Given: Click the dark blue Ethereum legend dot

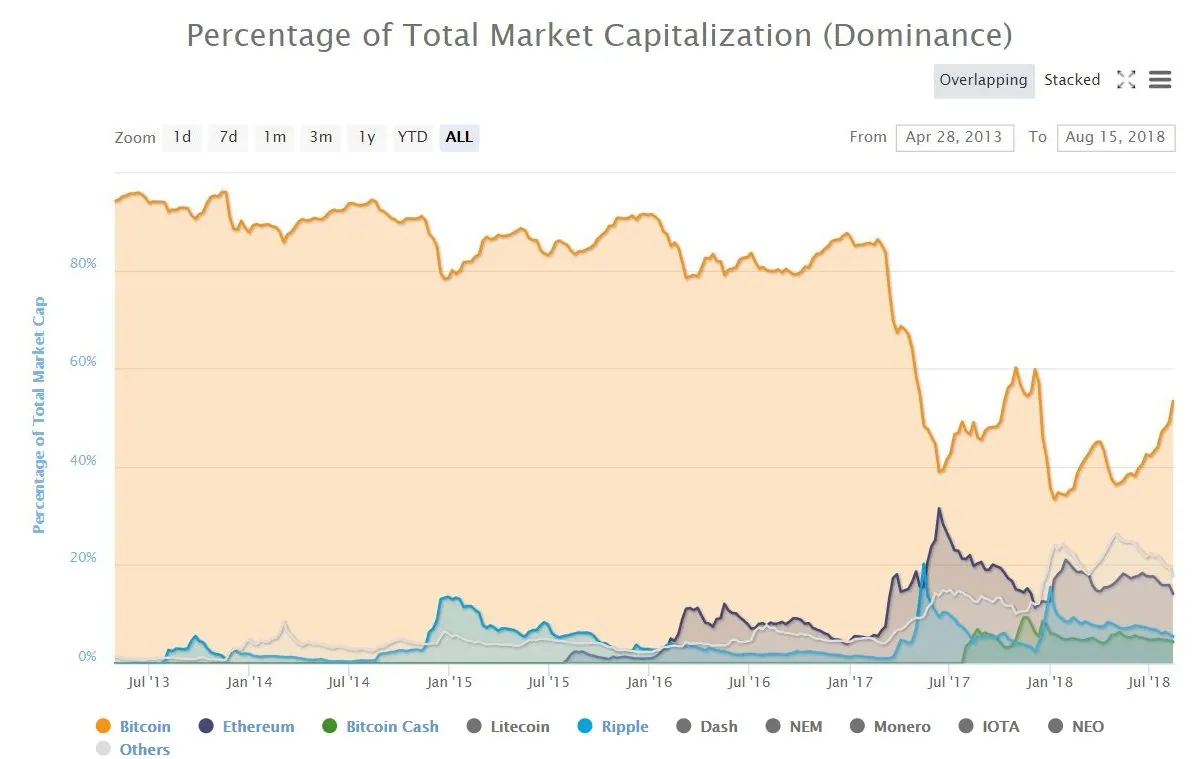Looking at the screenshot, I should tap(206, 726).
